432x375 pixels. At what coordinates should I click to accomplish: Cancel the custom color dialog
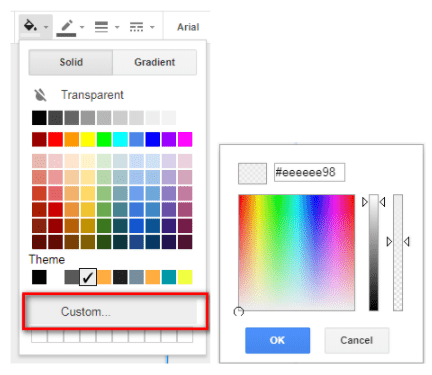pyautogui.click(x=357, y=340)
